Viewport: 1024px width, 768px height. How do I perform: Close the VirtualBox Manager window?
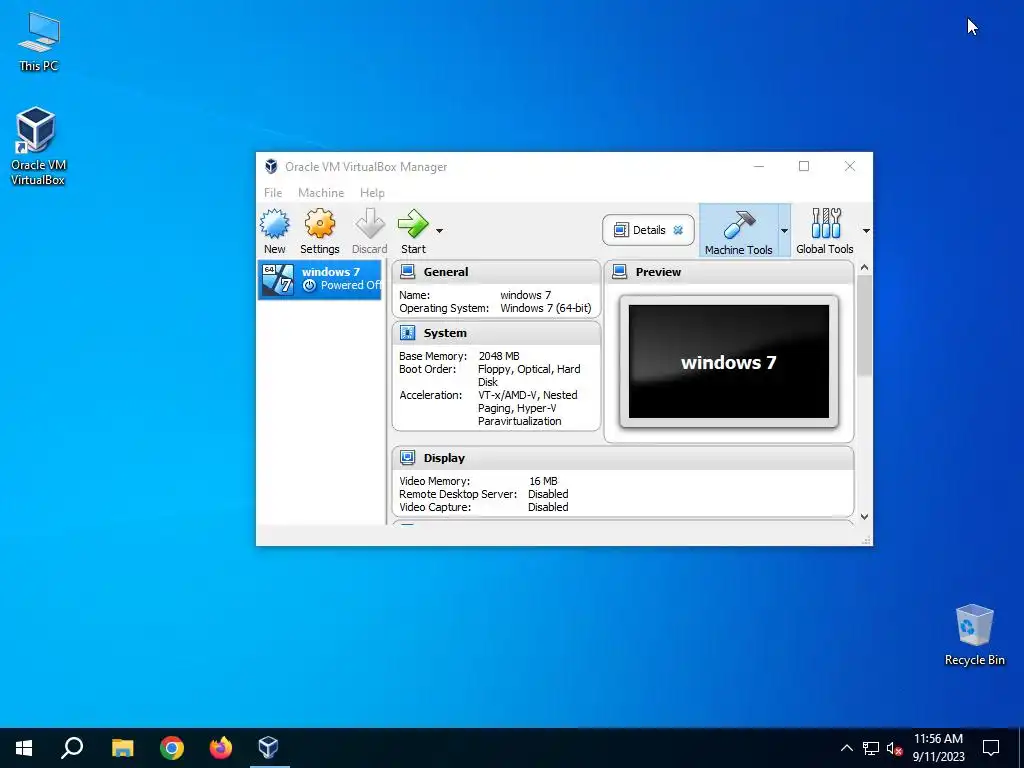point(850,167)
